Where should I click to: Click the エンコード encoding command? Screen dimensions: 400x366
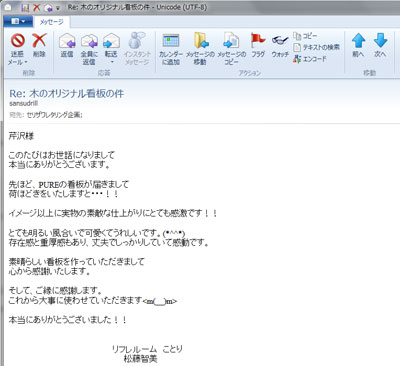tap(310, 59)
